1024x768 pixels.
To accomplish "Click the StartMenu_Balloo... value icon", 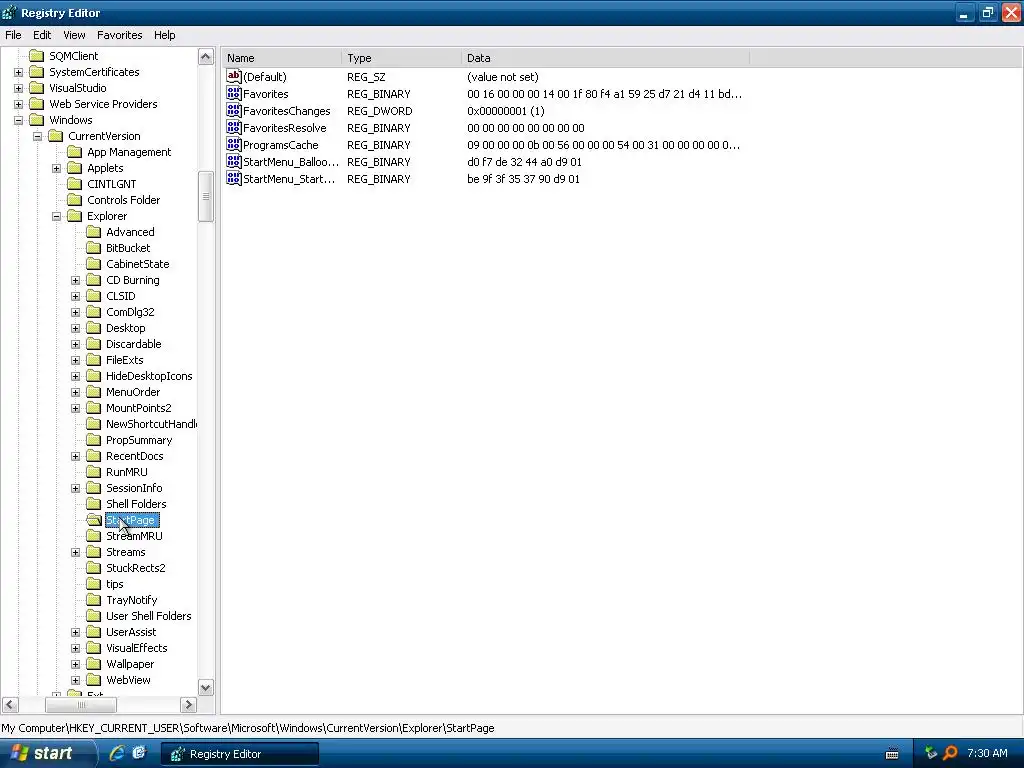I will (234, 161).
